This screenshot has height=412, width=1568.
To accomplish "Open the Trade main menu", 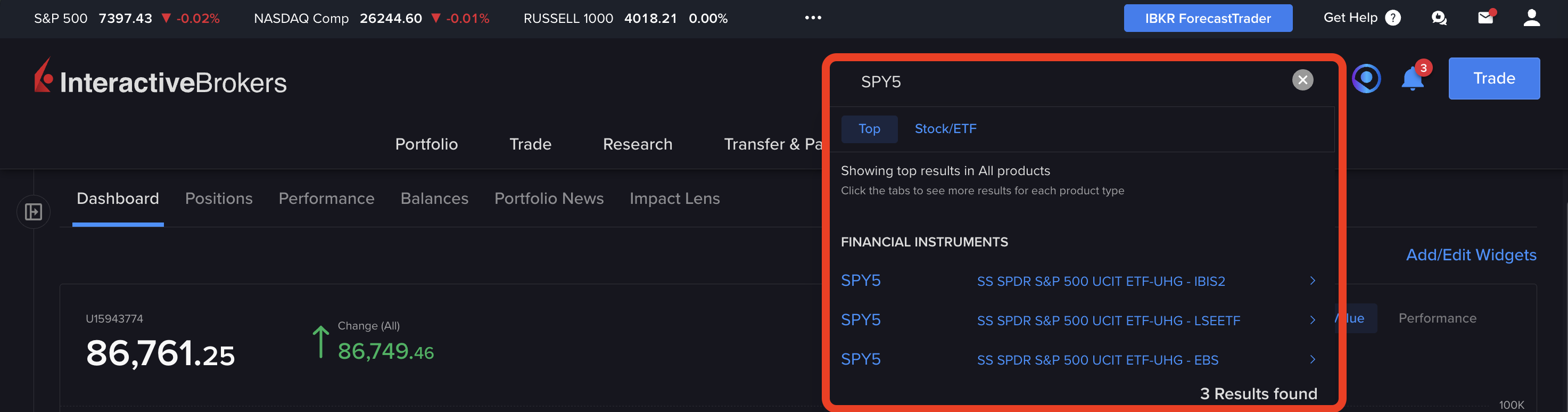I will (x=530, y=144).
